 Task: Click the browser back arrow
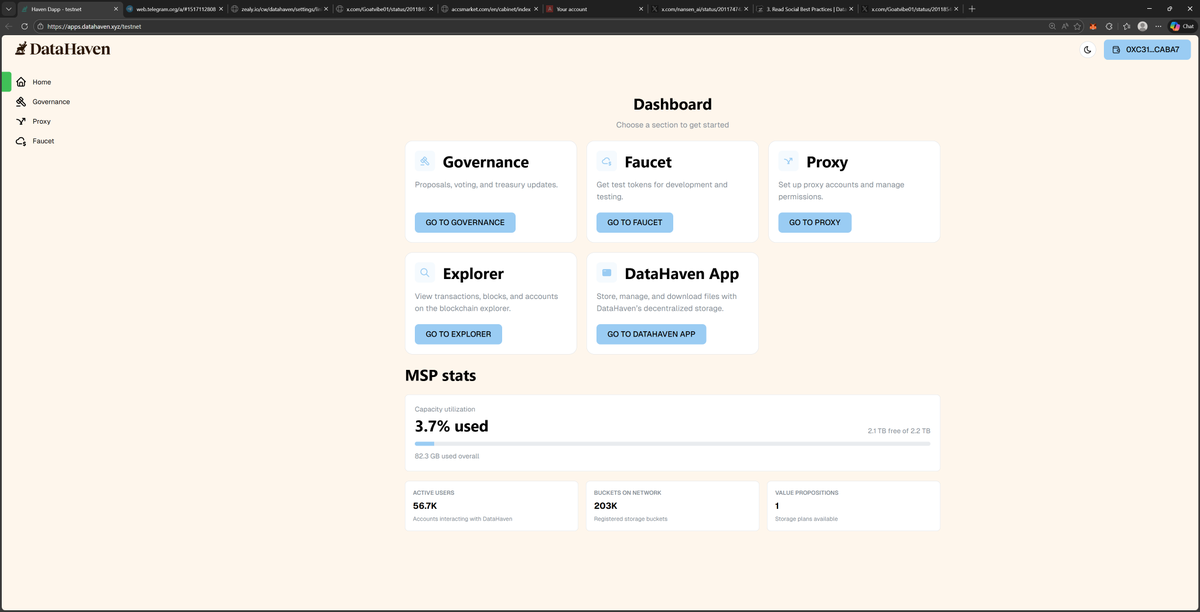[9, 26]
